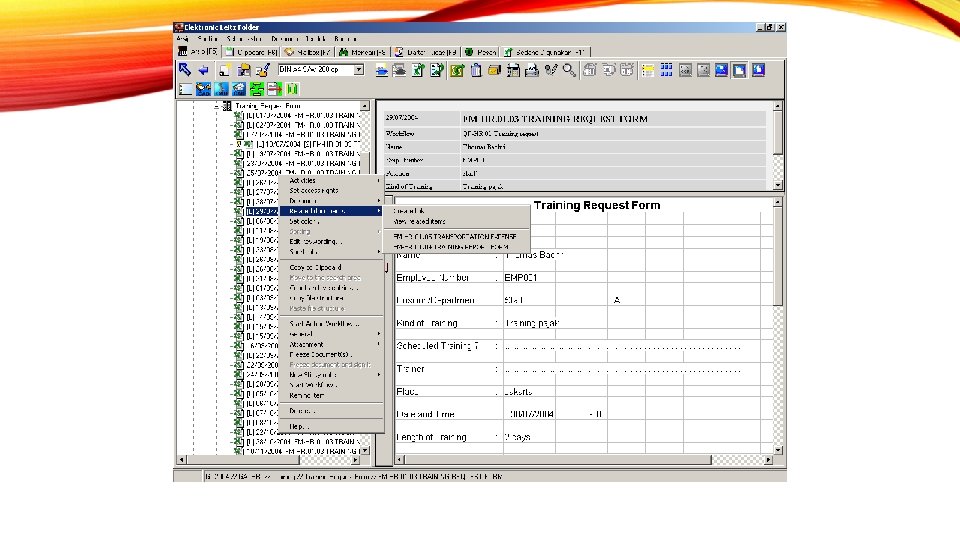Expand the Send to submenu in context menu
This screenshot has height=540, width=960.
331,252
